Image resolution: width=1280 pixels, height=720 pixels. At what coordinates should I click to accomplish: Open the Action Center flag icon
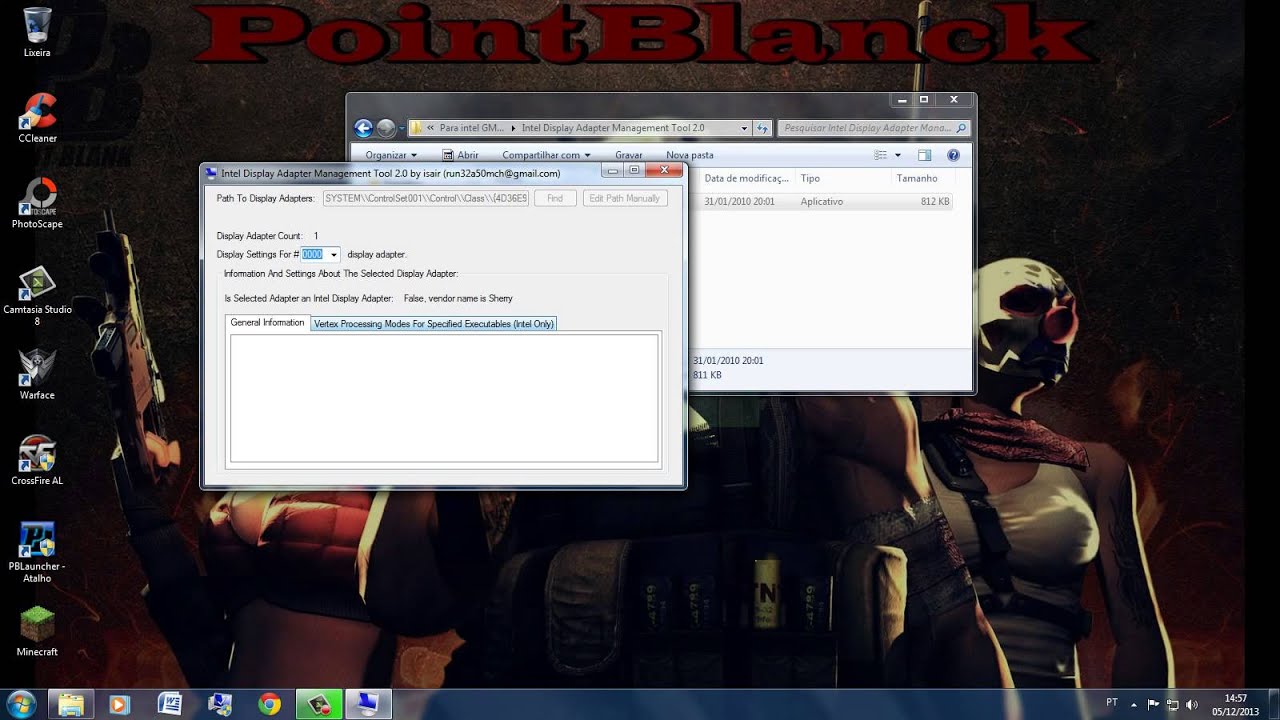click(x=1154, y=704)
